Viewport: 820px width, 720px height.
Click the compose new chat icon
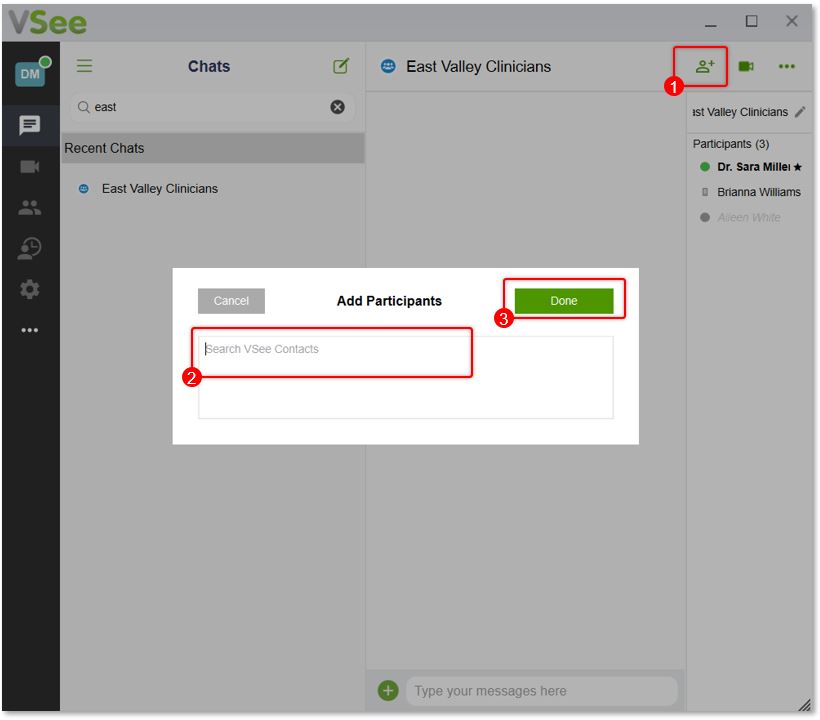[x=341, y=66]
